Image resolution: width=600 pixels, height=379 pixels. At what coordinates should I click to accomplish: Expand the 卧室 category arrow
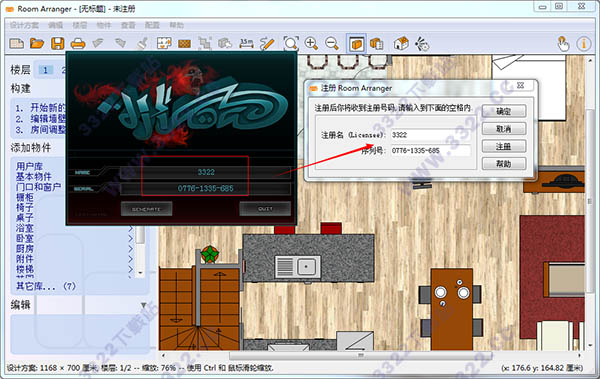click(x=130, y=239)
